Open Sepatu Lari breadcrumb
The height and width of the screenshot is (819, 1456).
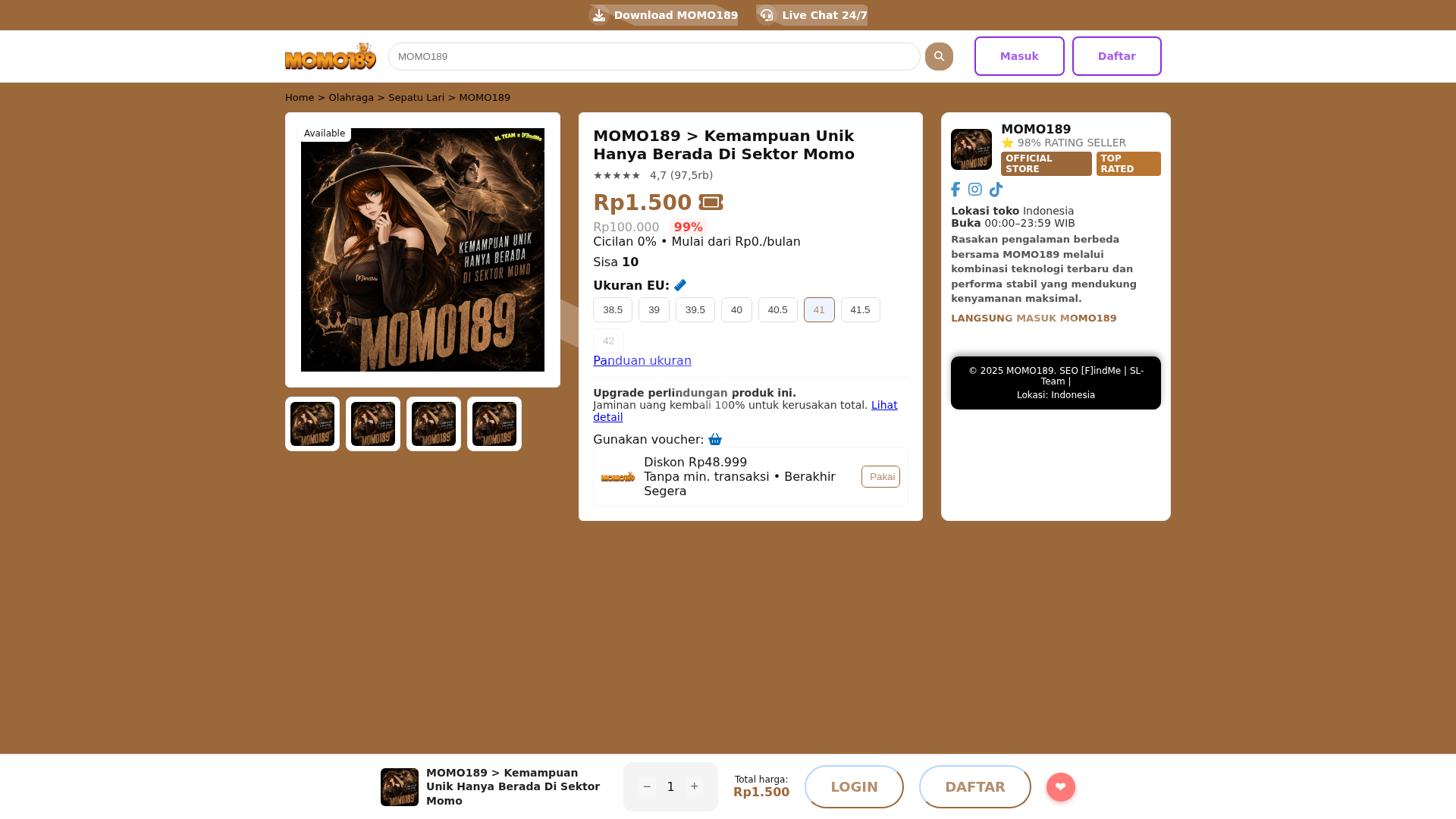[x=416, y=98]
